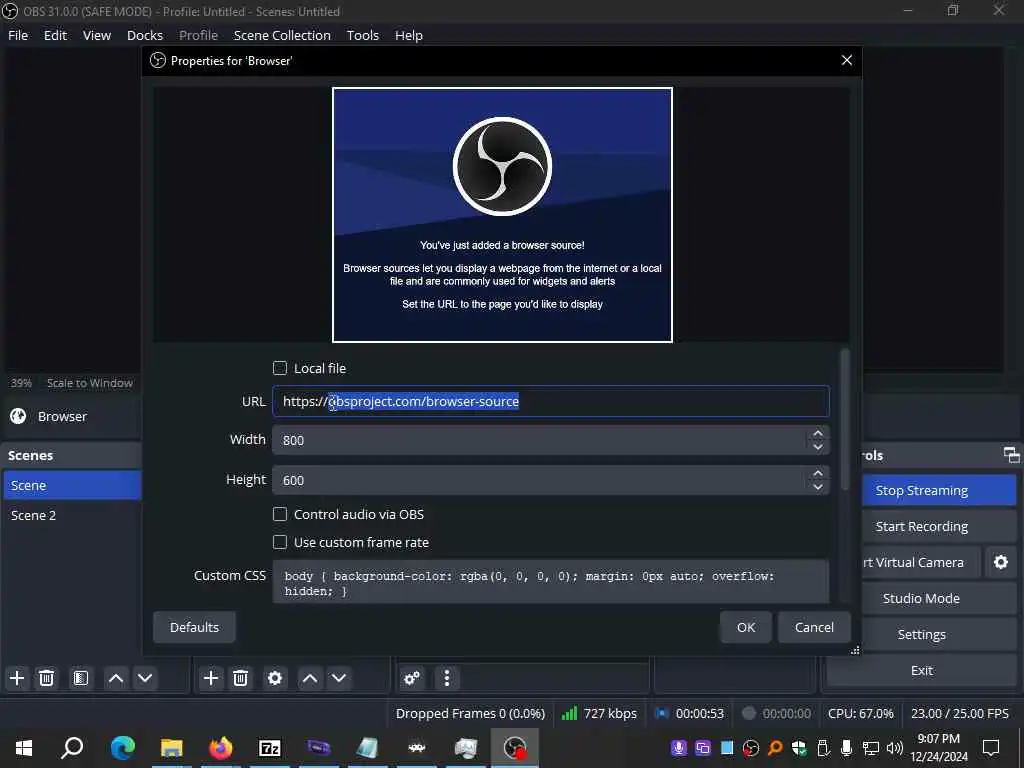Viewport: 1024px width, 768px height.
Task: Open the Edit menu
Action: [56, 35]
